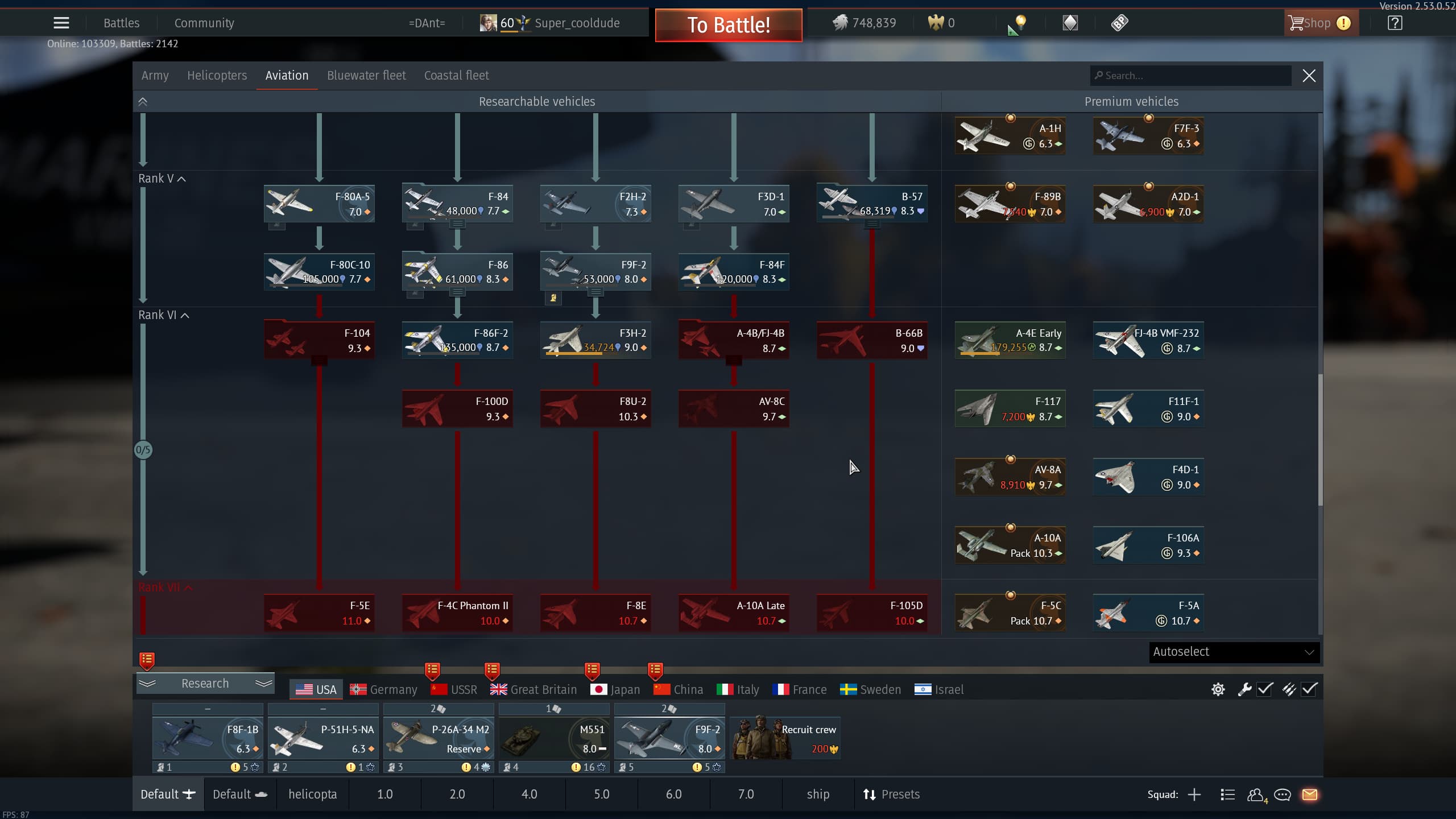Image resolution: width=1456 pixels, height=819 pixels.
Task: Click the squad plus icon to invite
Action: pyautogui.click(x=1194, y=795)
